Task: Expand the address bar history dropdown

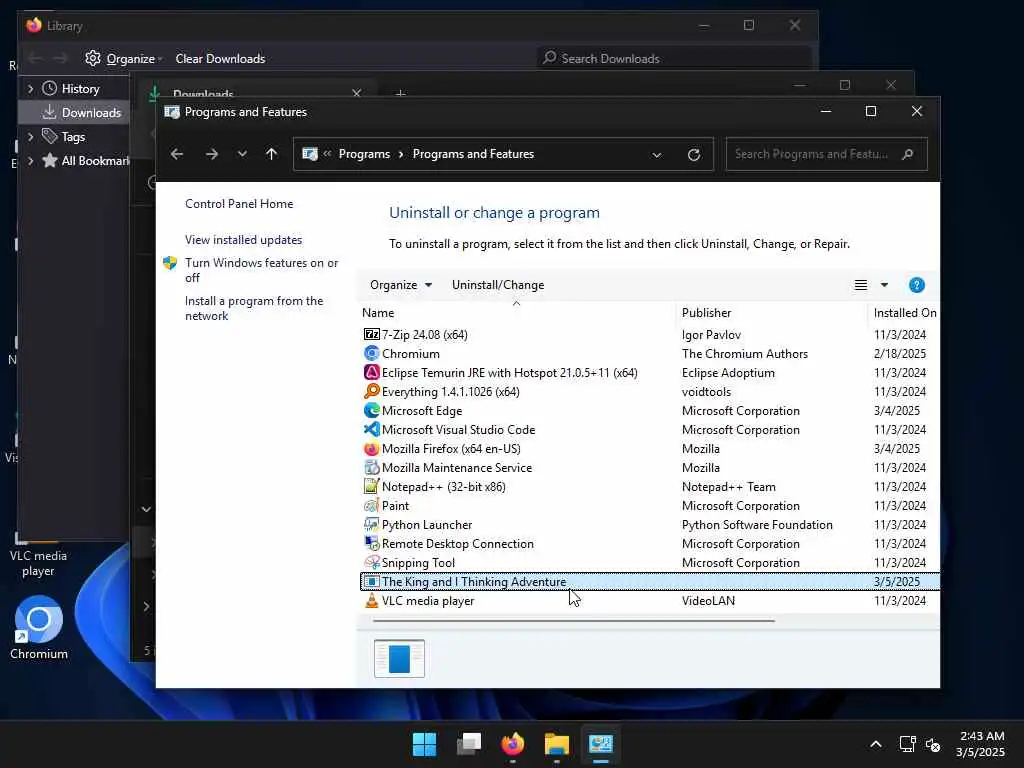Action: click(656, 155)
